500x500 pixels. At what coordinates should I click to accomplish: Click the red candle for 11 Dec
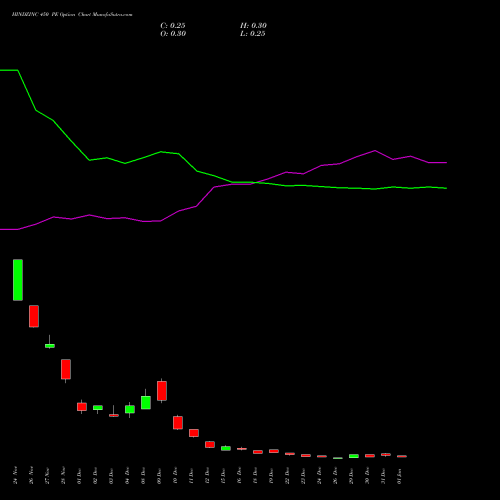tap(194, 433)
